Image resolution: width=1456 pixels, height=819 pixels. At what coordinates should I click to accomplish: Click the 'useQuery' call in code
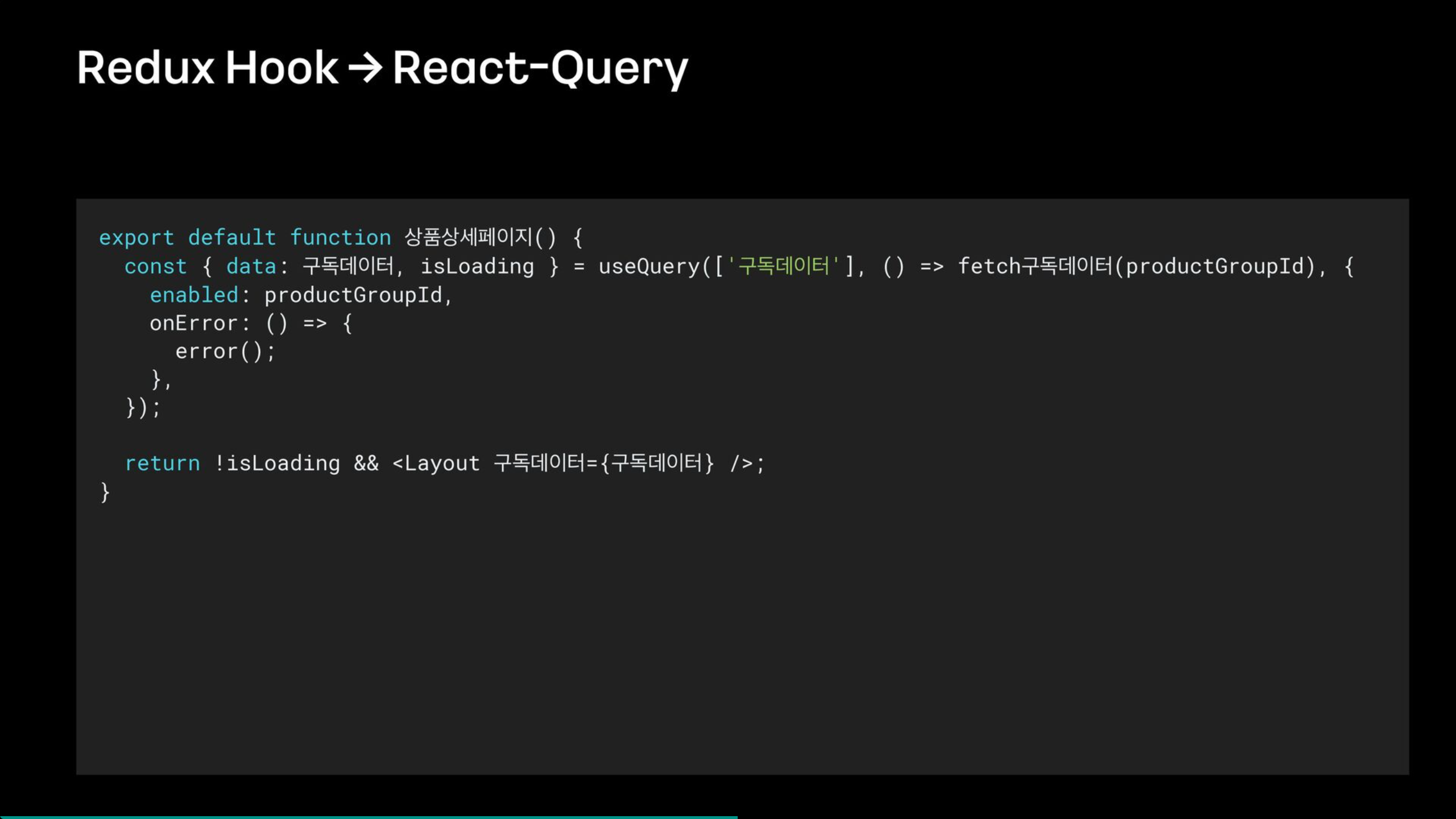649,266
